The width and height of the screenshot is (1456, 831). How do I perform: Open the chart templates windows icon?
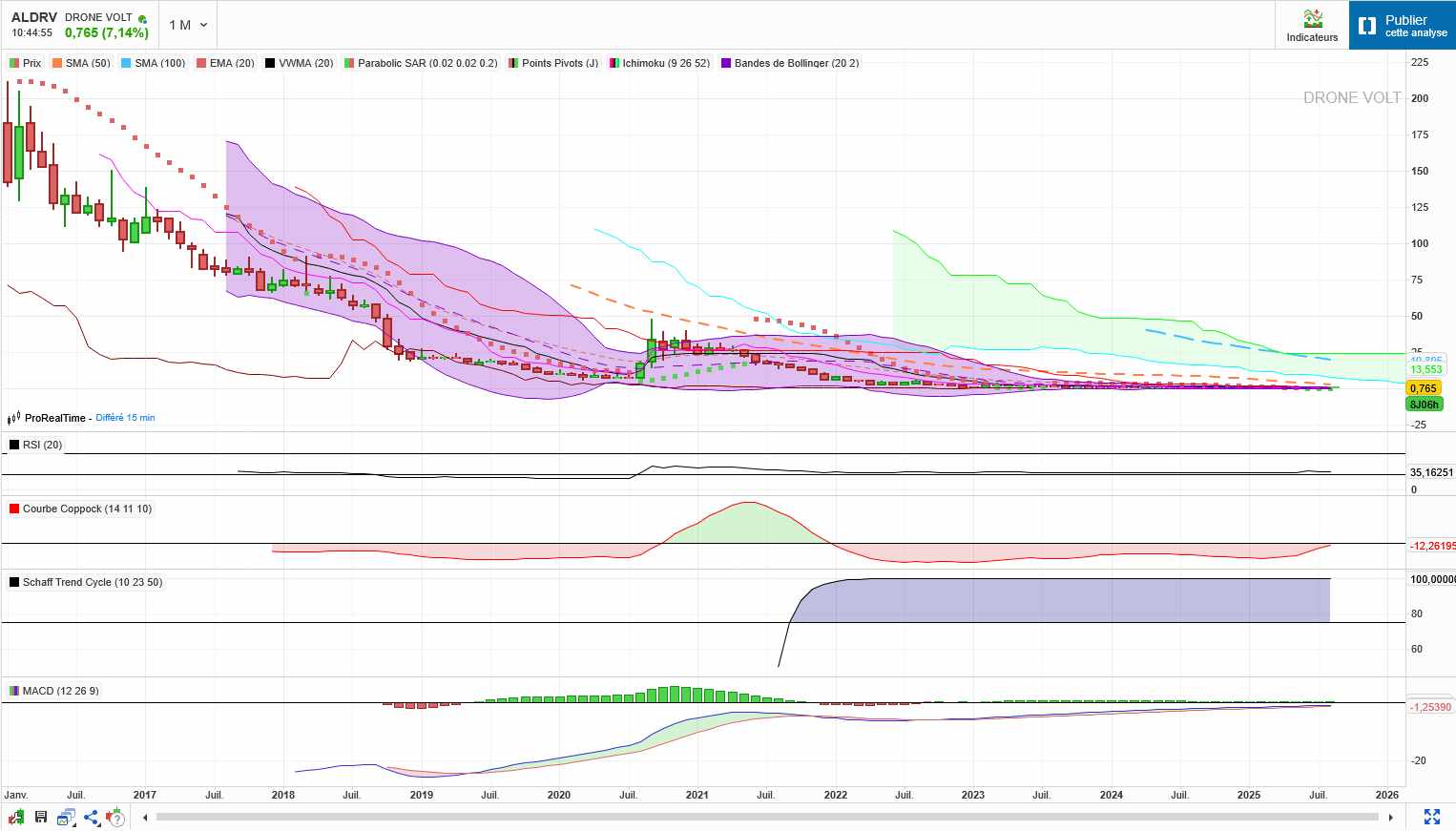pos(66,817)
